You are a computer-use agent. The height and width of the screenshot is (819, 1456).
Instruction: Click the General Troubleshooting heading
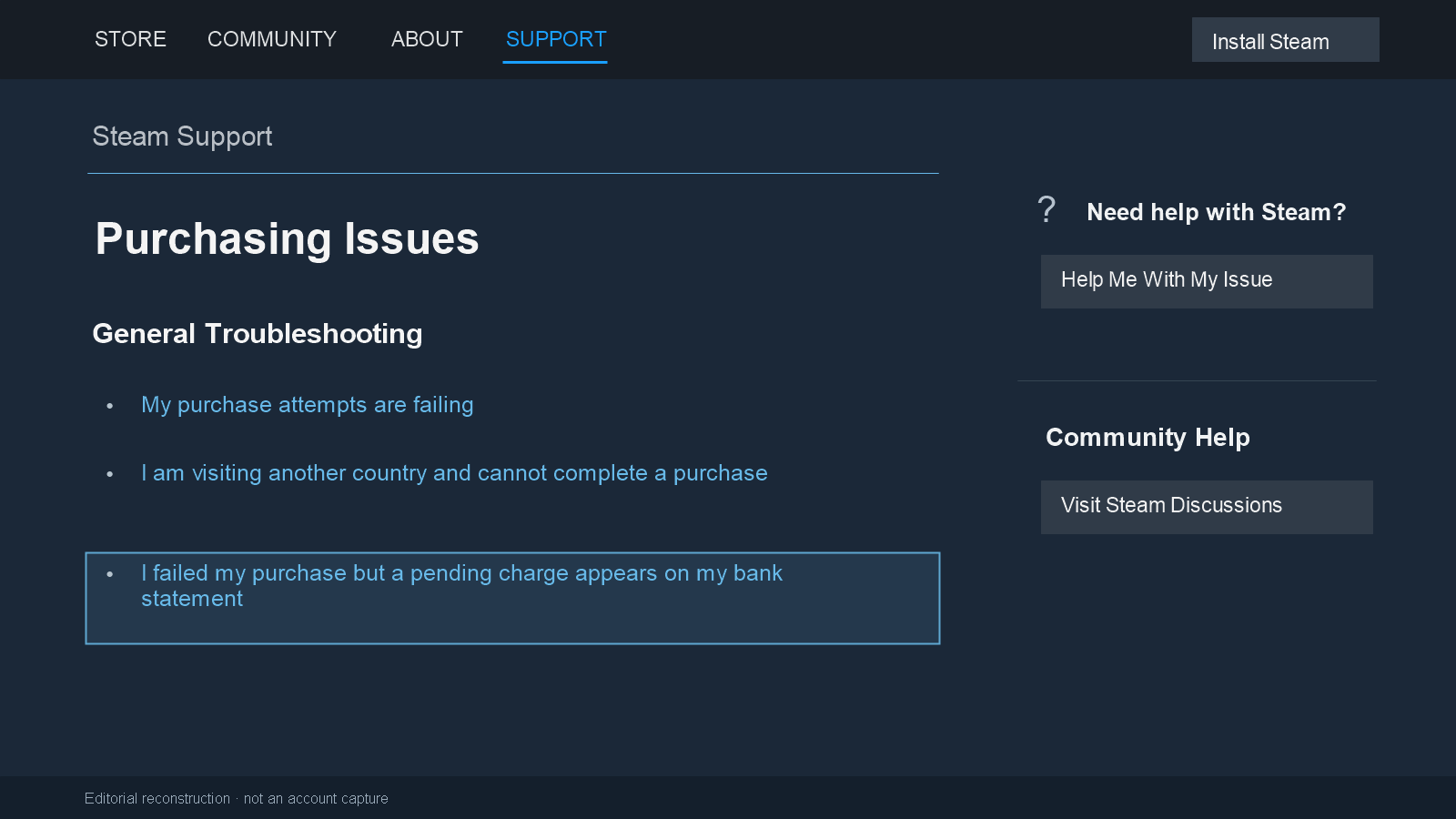click(x=258, y=334)
